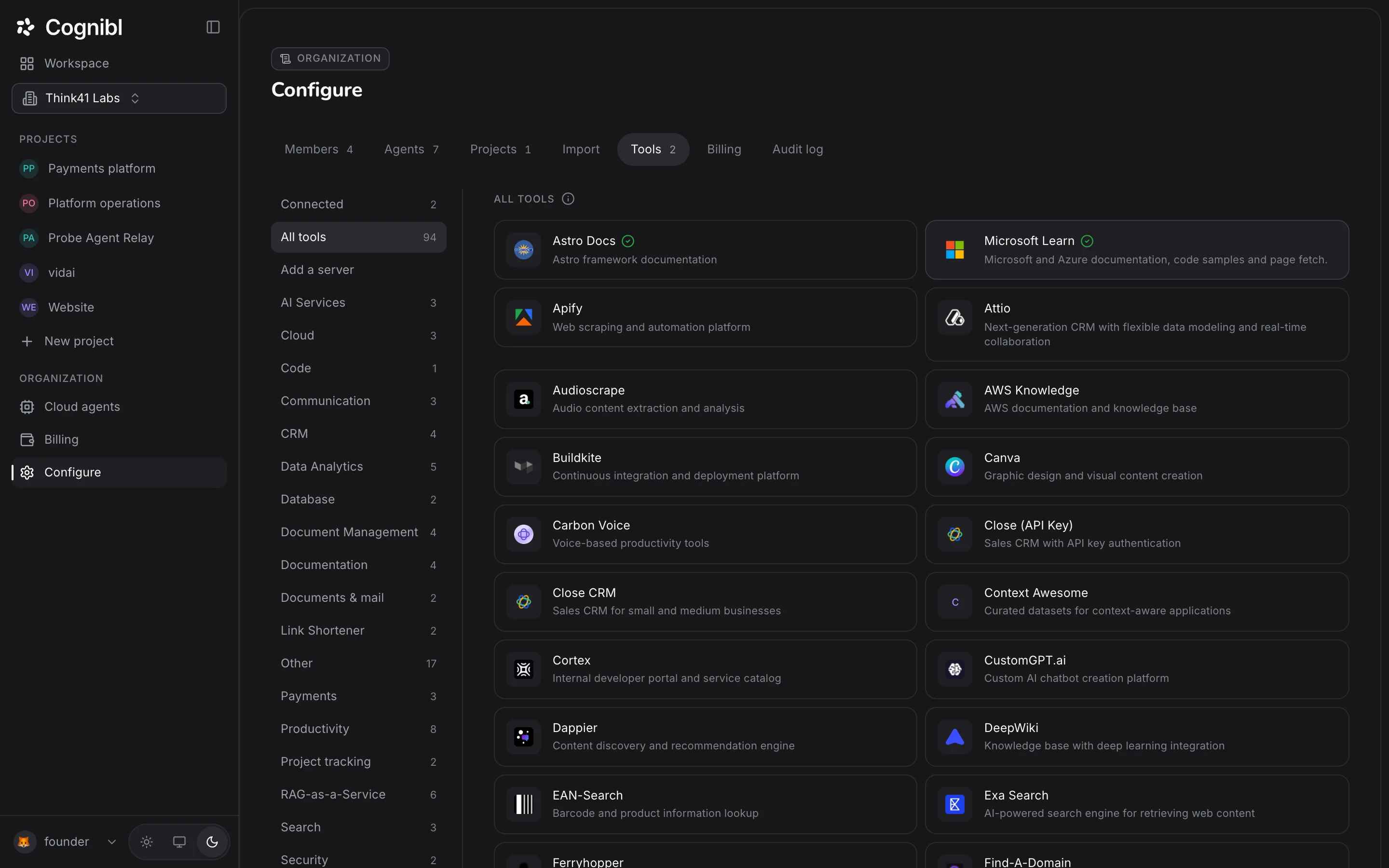
Task: Filter tools by RAG-as-a-Service category
Action: pos(358,795)
